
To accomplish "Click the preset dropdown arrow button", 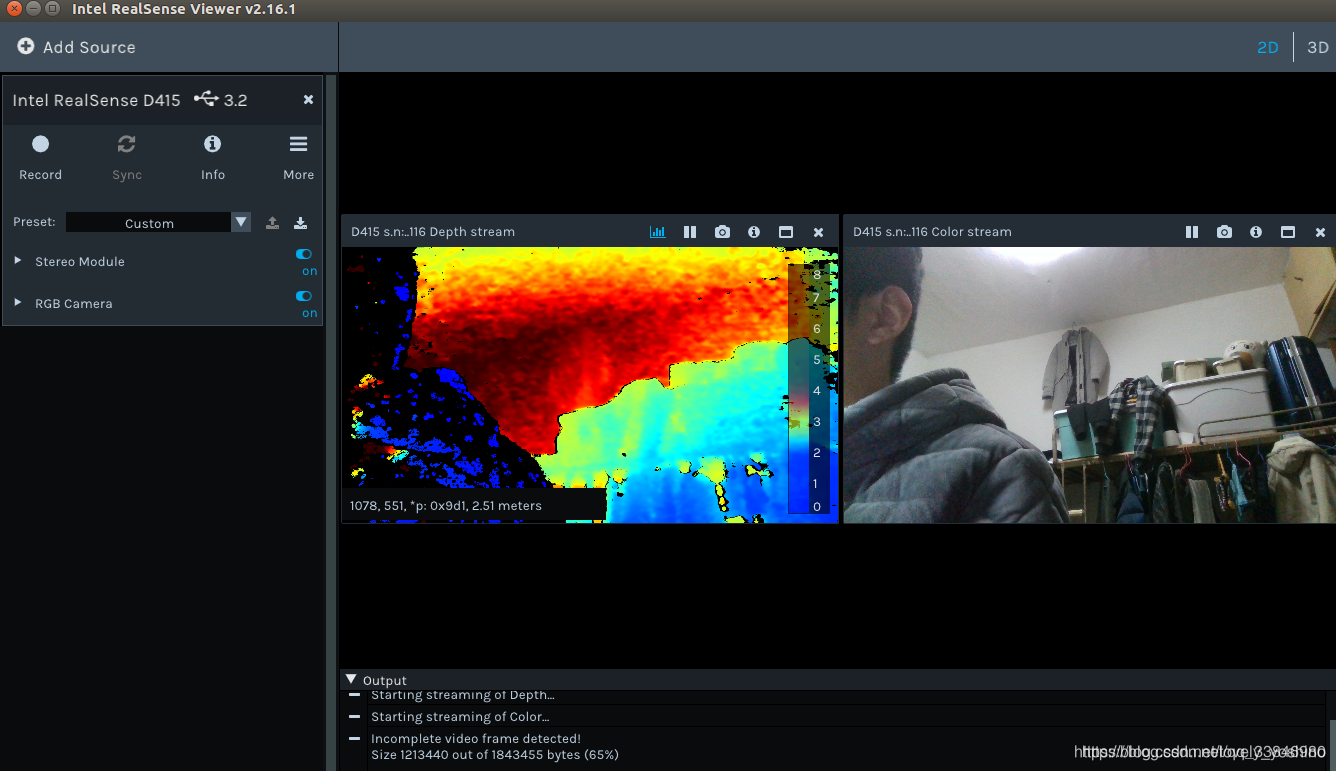I will pos(241,222).
